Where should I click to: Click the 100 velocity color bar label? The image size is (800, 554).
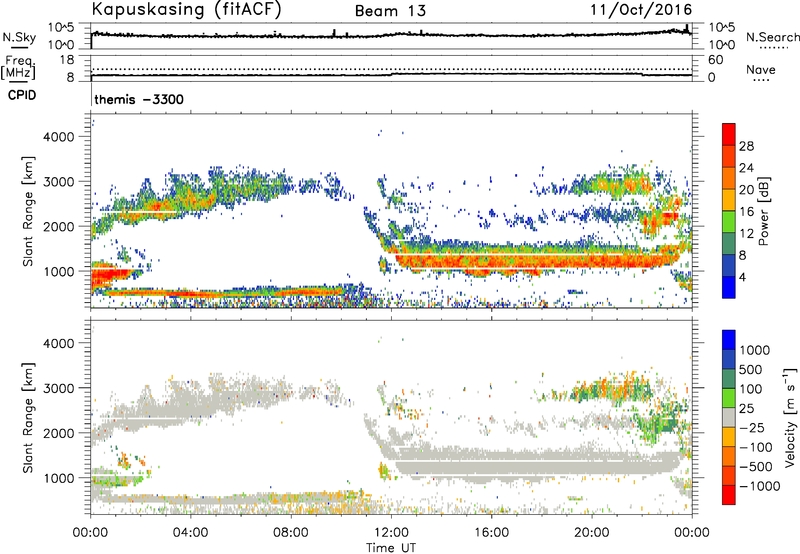[x=751, y=389]
